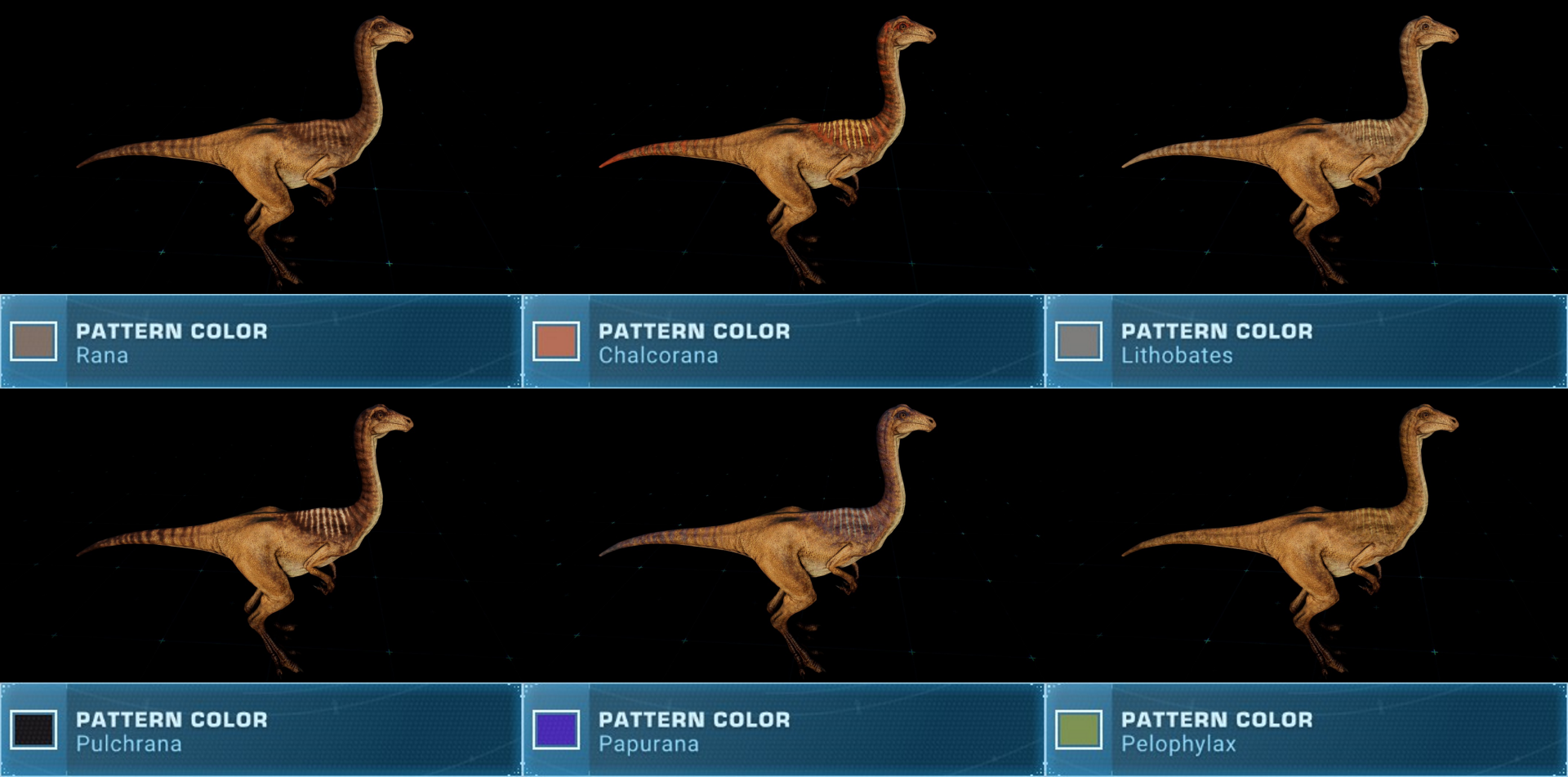Select the black Pulchrana color swatch

pos(33,730)
